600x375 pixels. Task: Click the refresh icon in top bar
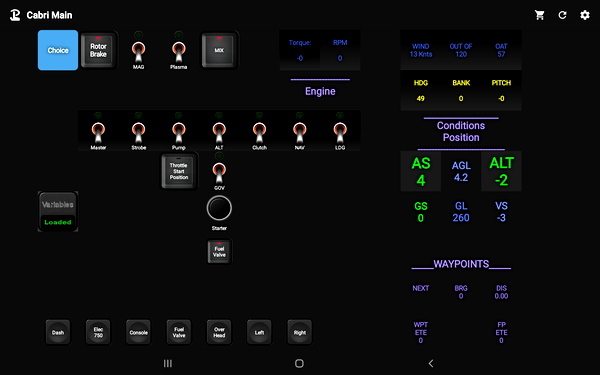(x=562, y=15)
